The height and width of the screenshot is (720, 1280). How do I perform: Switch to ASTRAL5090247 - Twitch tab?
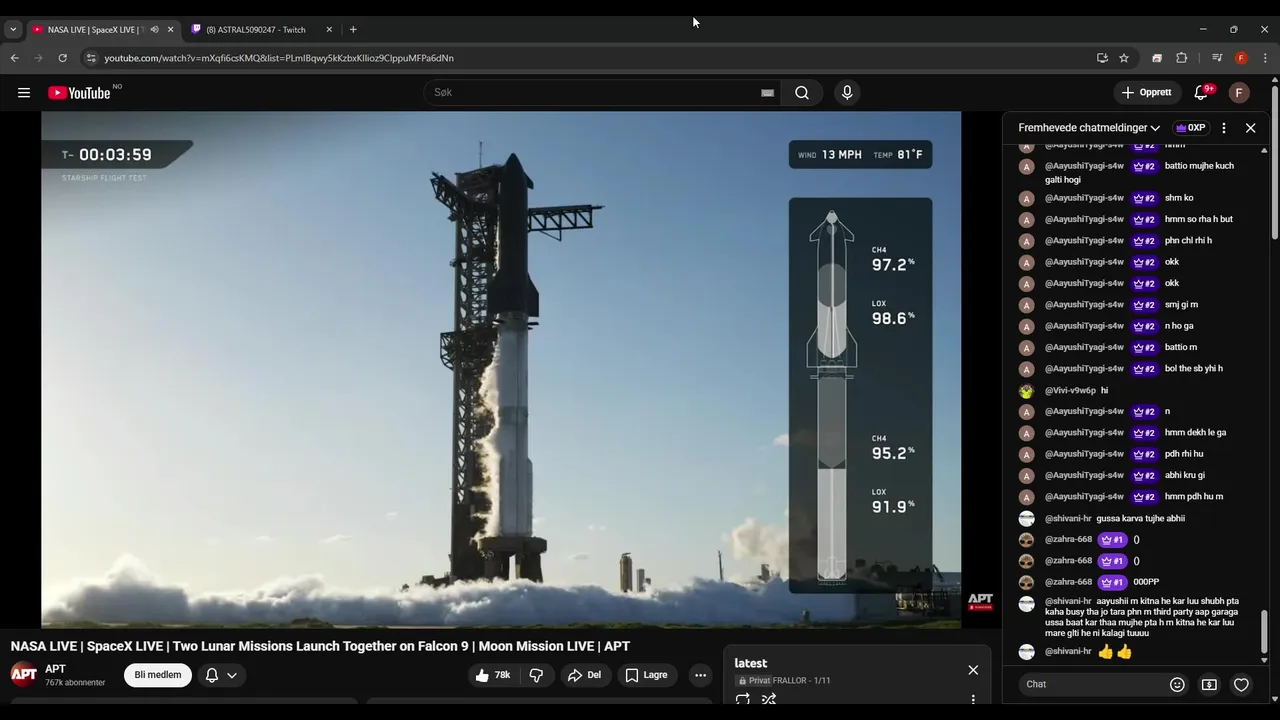tap(260, 30)
